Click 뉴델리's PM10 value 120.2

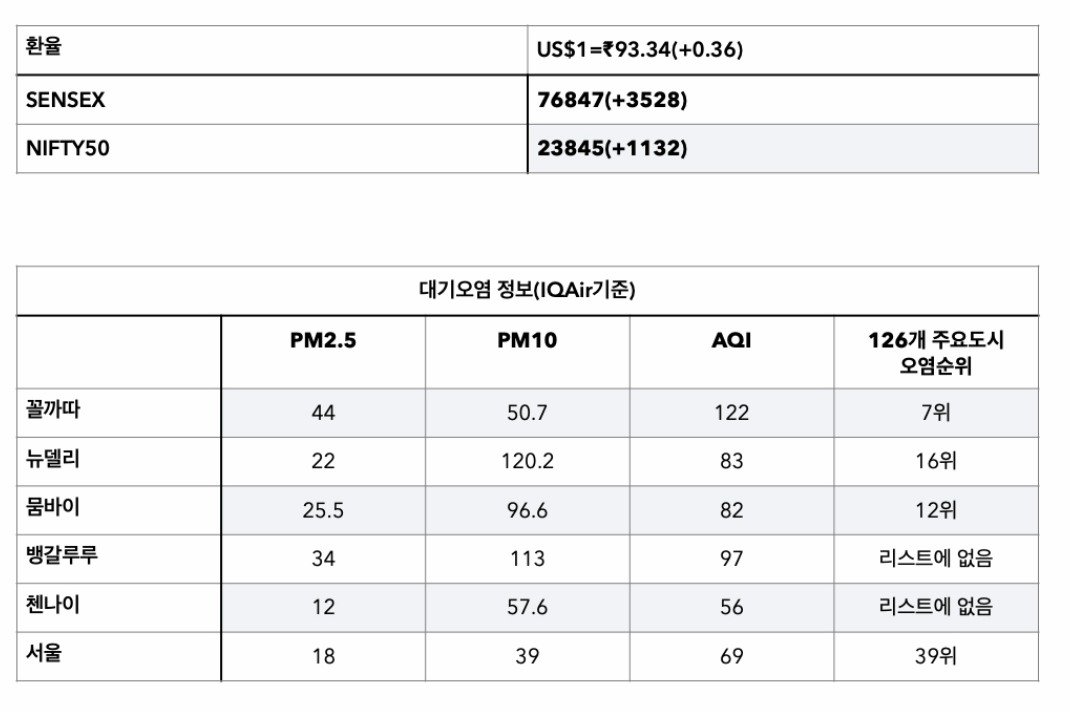(527, 461)
